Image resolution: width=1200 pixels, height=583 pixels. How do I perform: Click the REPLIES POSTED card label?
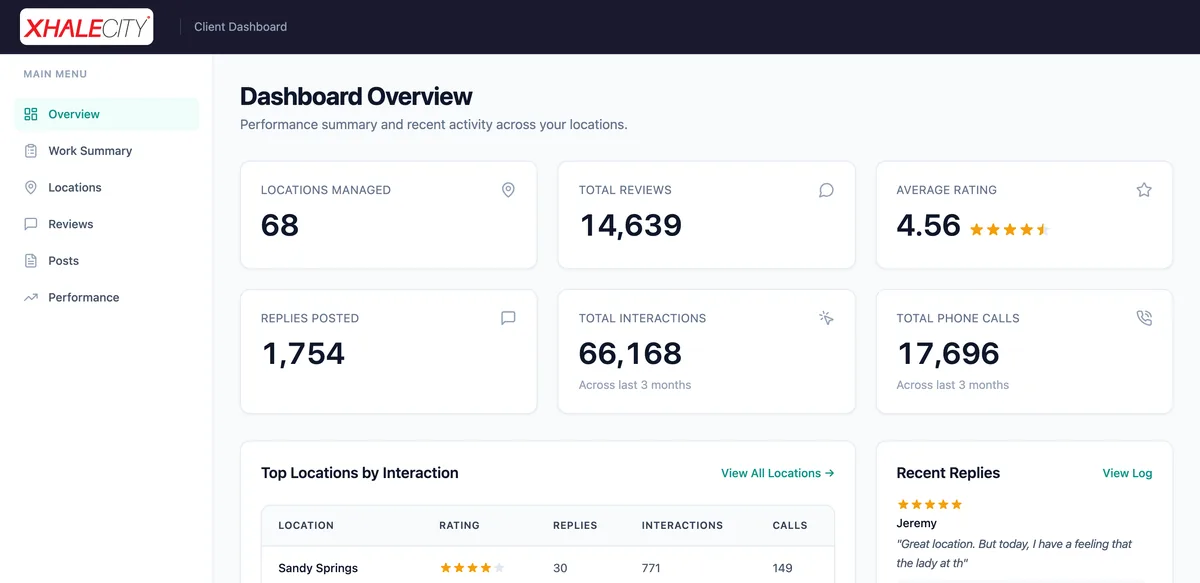[x=310, y=318]
